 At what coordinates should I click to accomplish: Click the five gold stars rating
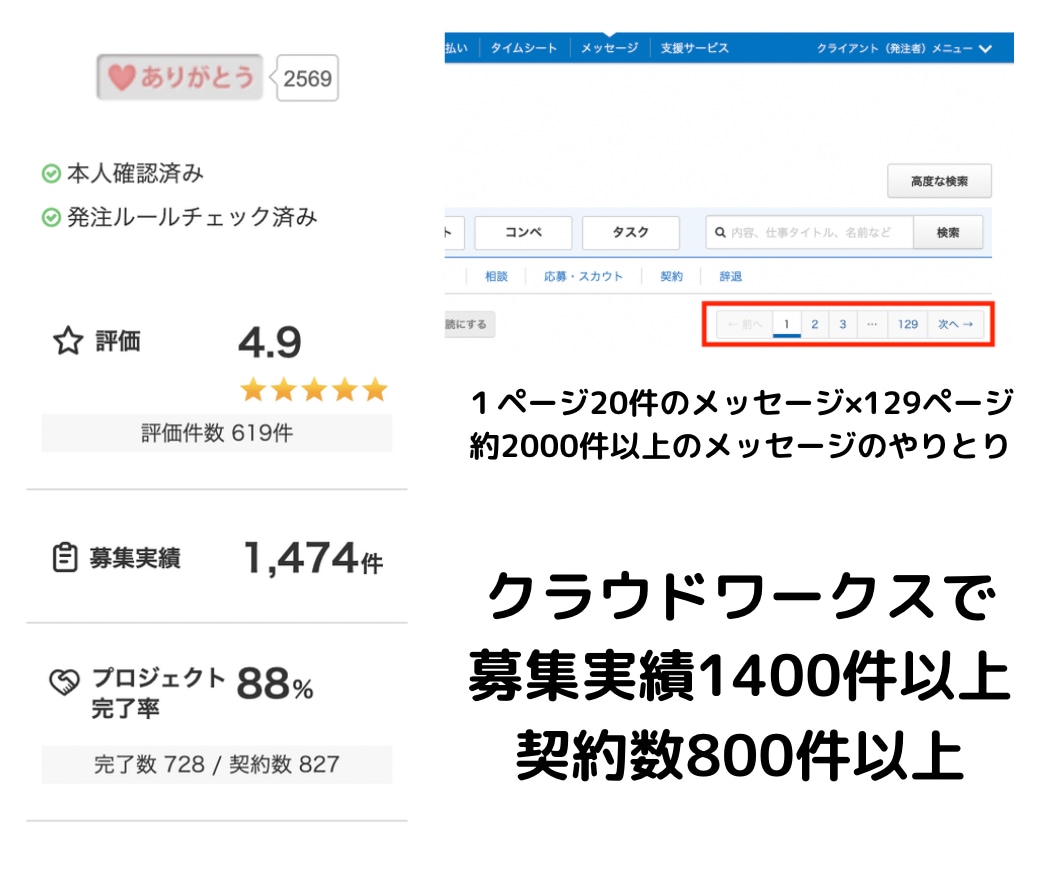click(x=314, y=389)
